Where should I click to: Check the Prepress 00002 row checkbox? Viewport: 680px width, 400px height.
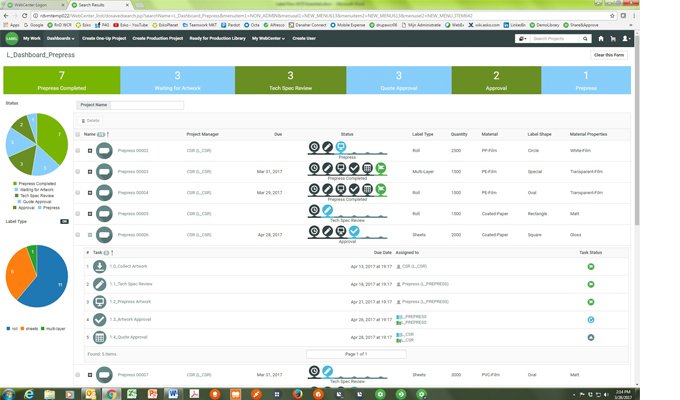click(78, 151)
